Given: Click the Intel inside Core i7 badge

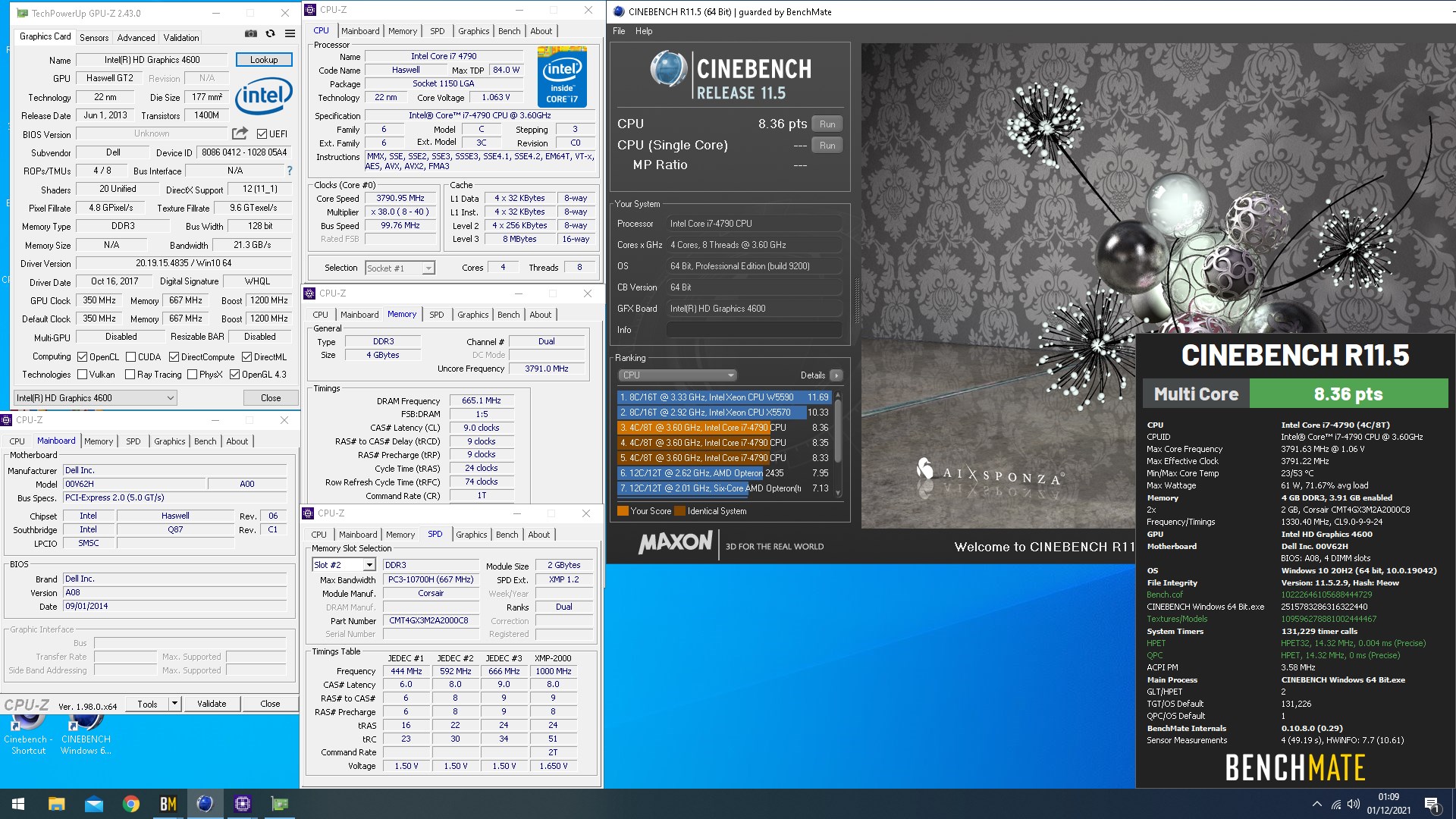Looking at the screenshot, I should pyautogui.click(x=562, y=77).
